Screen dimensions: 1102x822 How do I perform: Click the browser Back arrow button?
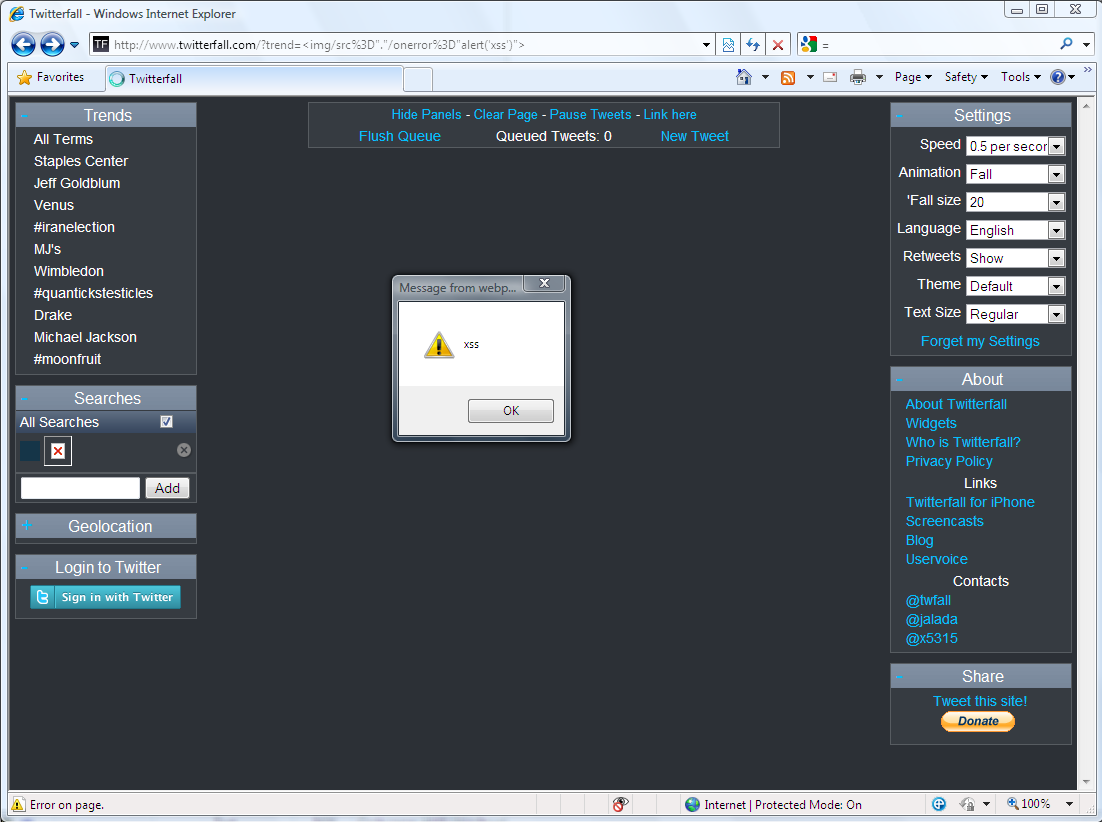click(23, 44)
